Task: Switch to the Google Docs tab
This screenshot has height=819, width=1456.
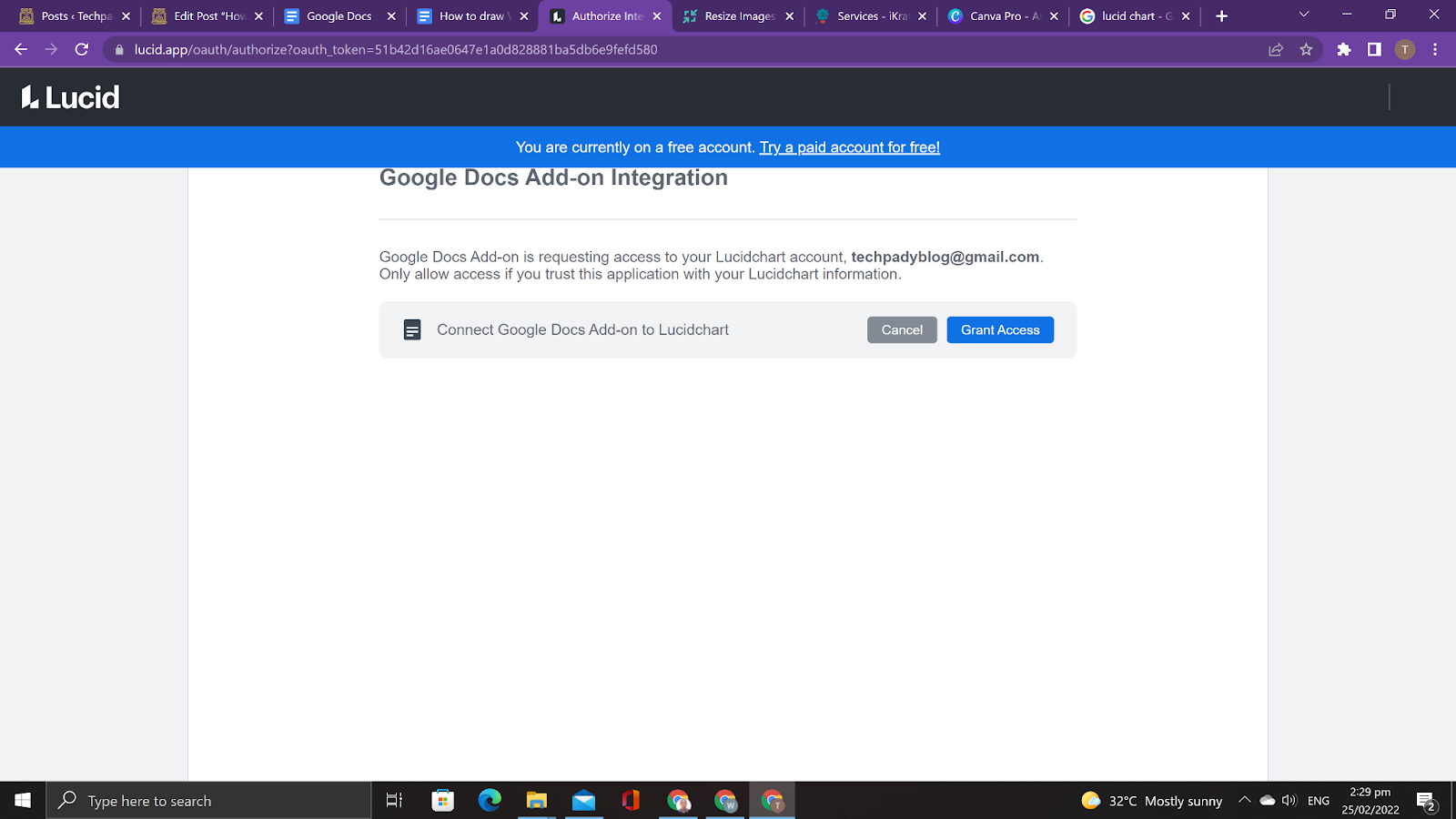Action: click(340, 15)
